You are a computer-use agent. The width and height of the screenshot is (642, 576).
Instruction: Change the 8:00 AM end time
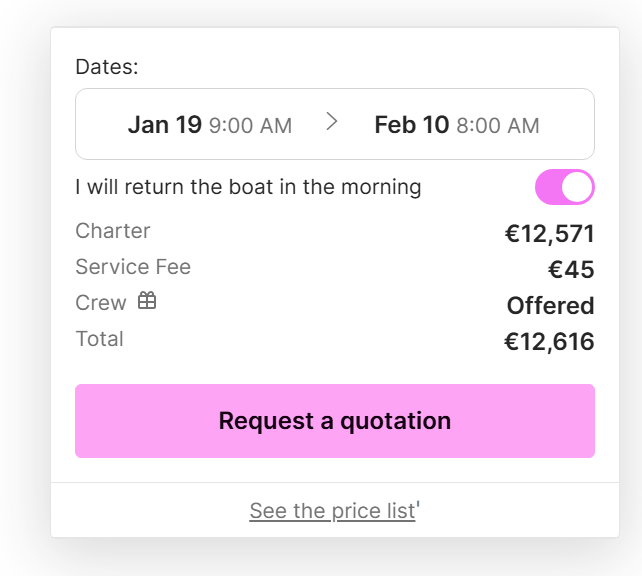point(497,126)
